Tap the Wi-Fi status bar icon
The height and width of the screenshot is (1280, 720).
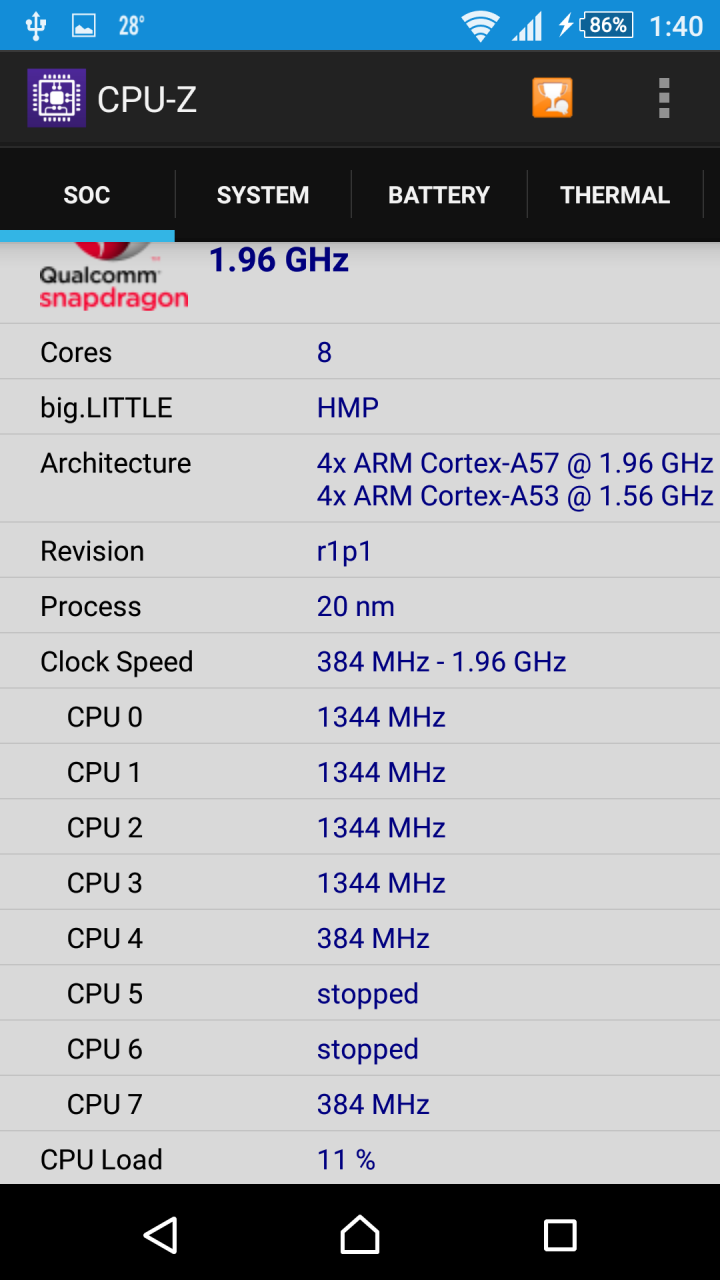480,26
